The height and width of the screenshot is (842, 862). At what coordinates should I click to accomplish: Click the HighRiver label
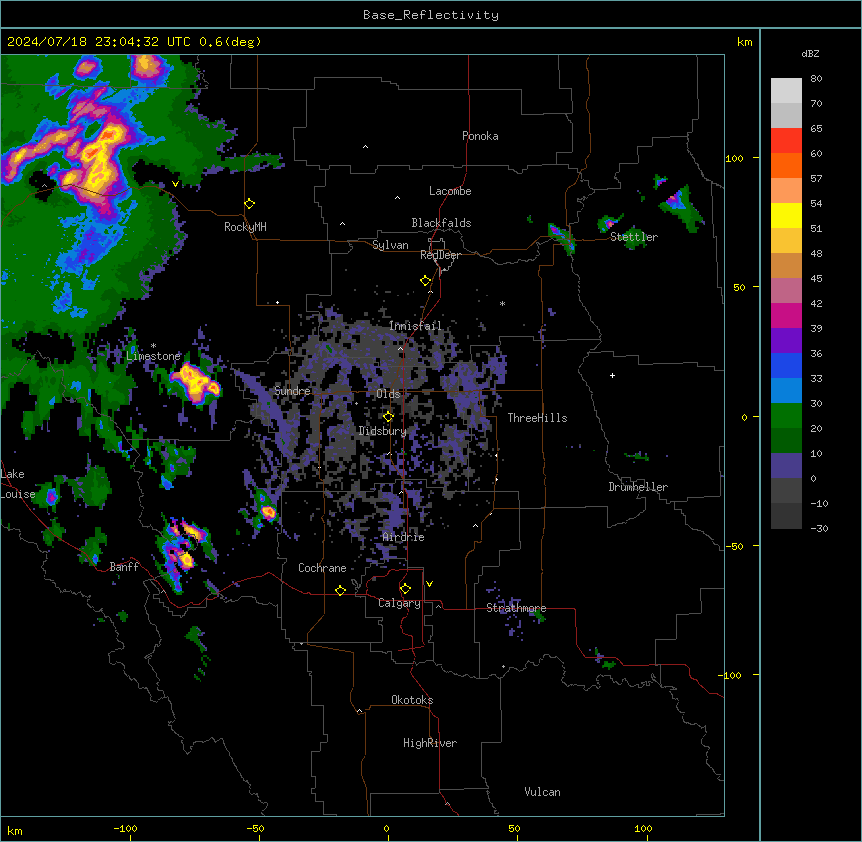(430, 743)
